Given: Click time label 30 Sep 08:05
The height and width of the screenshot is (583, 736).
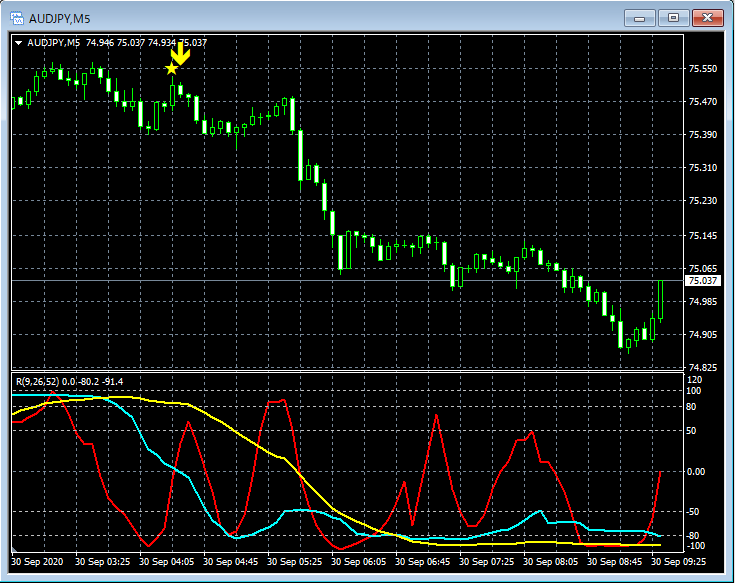Looking at the screenshot, I should (551, 562).
